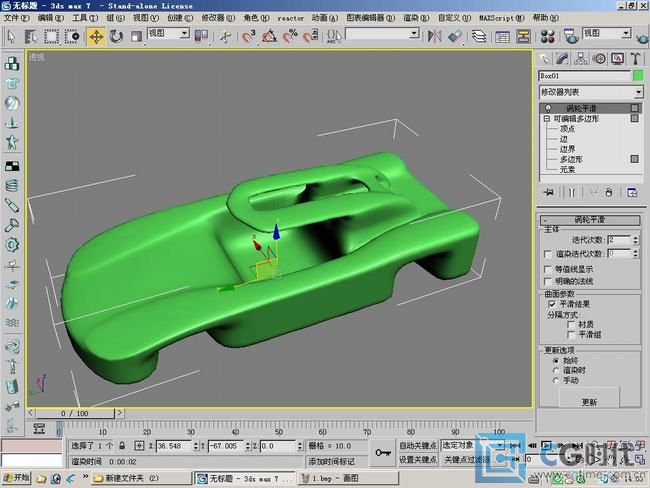Collapse the 涡轮平滑 rollout header
Image resolution: width=650 pixels, height=488 pixels.
pyautogui.click(x=590, y=220)
